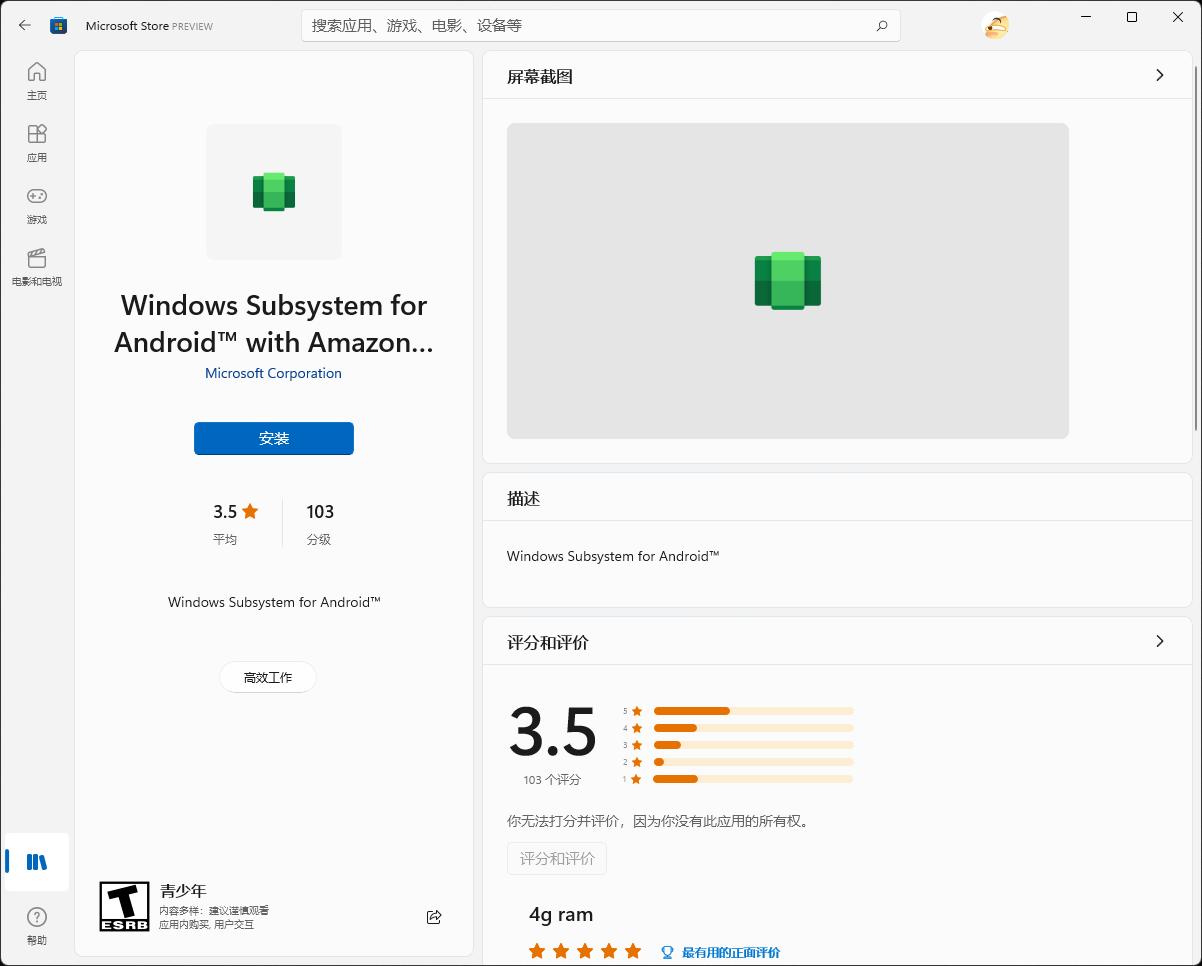Viewport: 1202px width, 966px height.
Task: Click the disabled 评分和评价 button
Action: click(x=557, y=858)
